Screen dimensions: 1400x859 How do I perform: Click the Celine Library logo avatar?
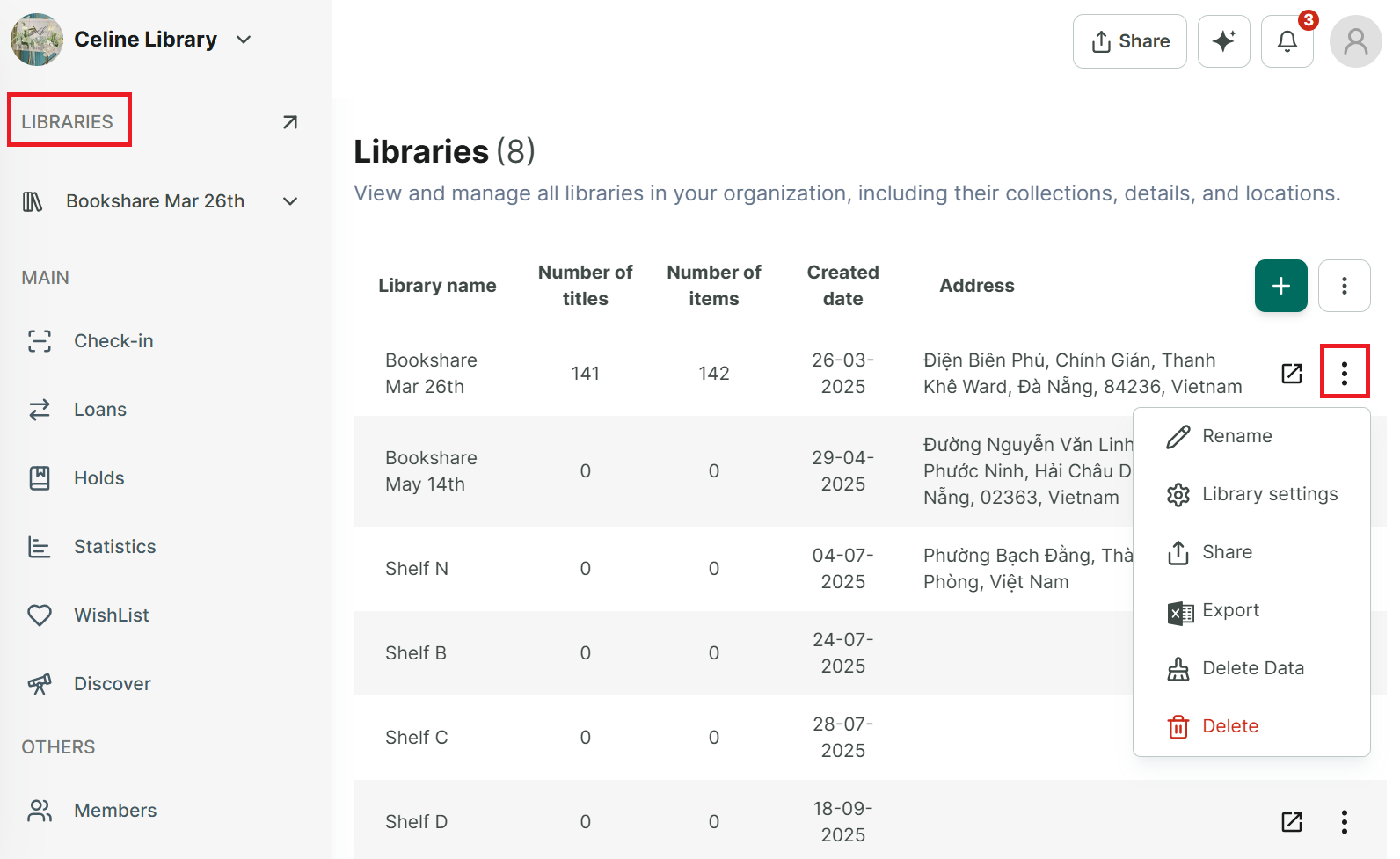click(x=37, y=40)
